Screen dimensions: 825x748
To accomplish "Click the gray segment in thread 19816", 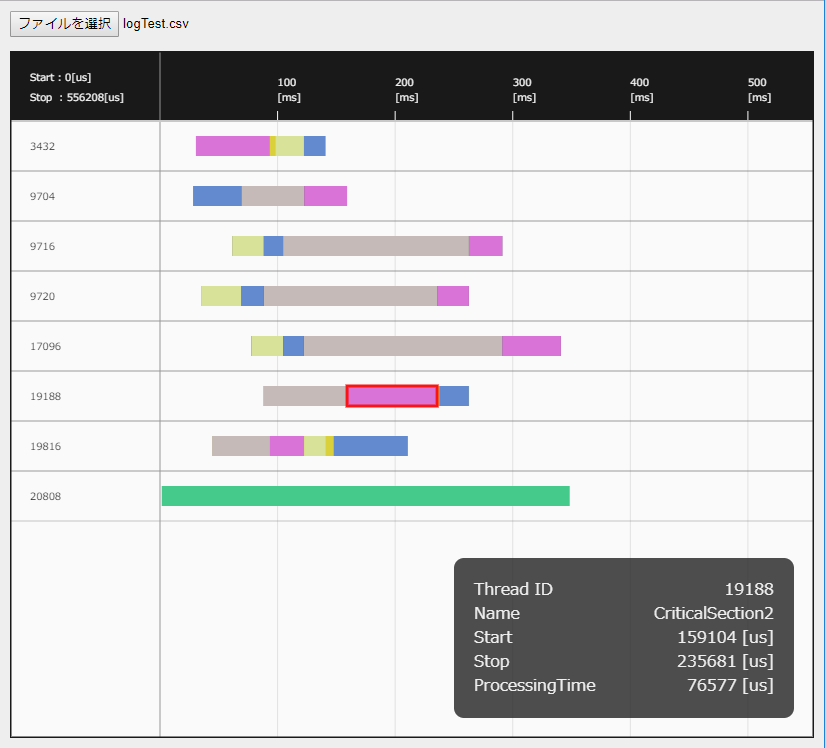I will tap(241, 446).
